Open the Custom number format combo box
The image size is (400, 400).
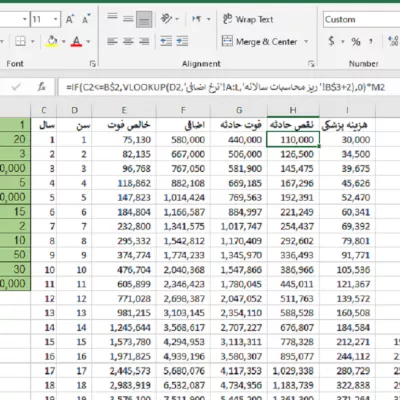pyautogui.click(x=361, y=19)
